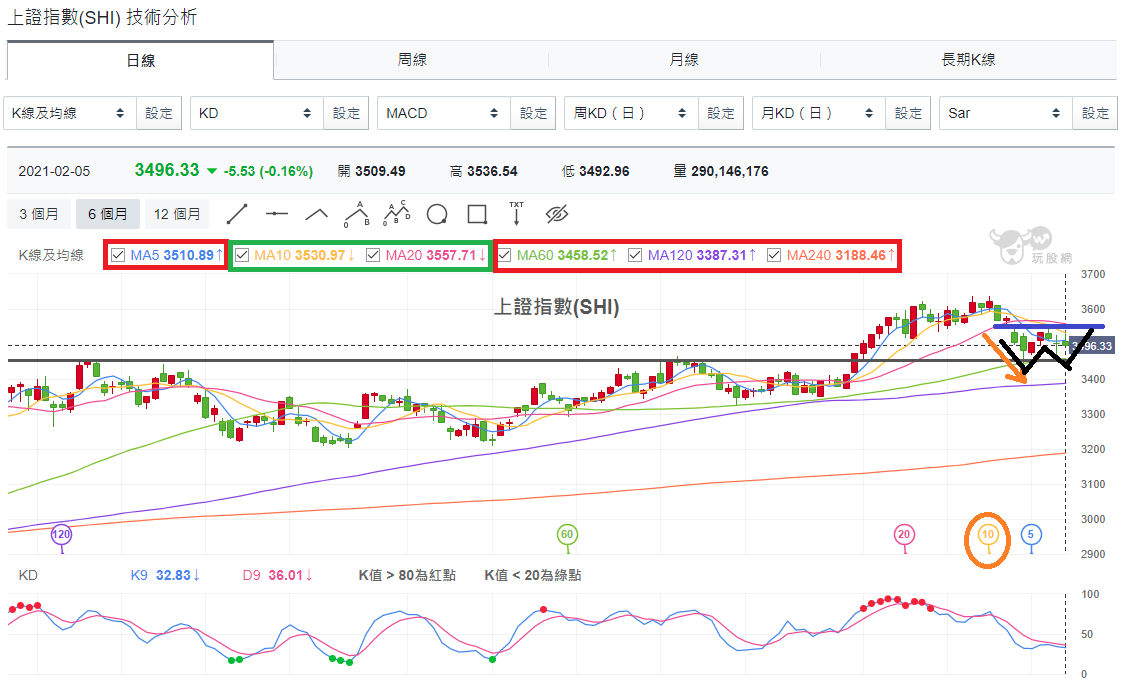Select the rectangle drawing tool
The height and width of the screenshot is (681, 1124).
(477, 214)
